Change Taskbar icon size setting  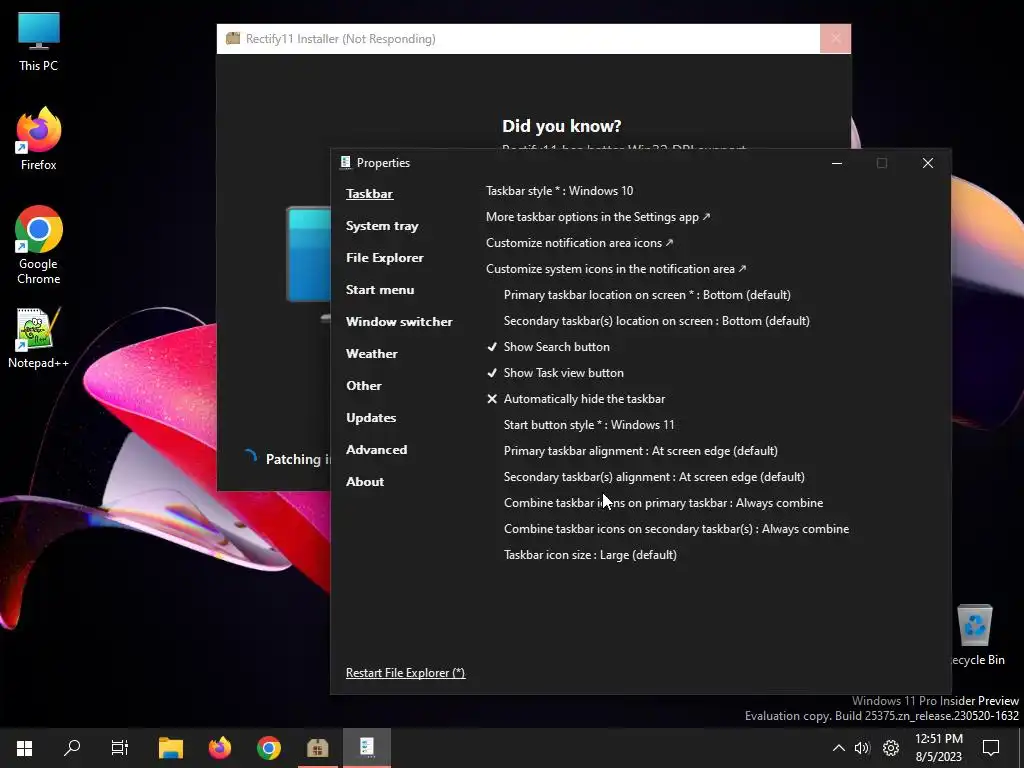pos(590,555)
